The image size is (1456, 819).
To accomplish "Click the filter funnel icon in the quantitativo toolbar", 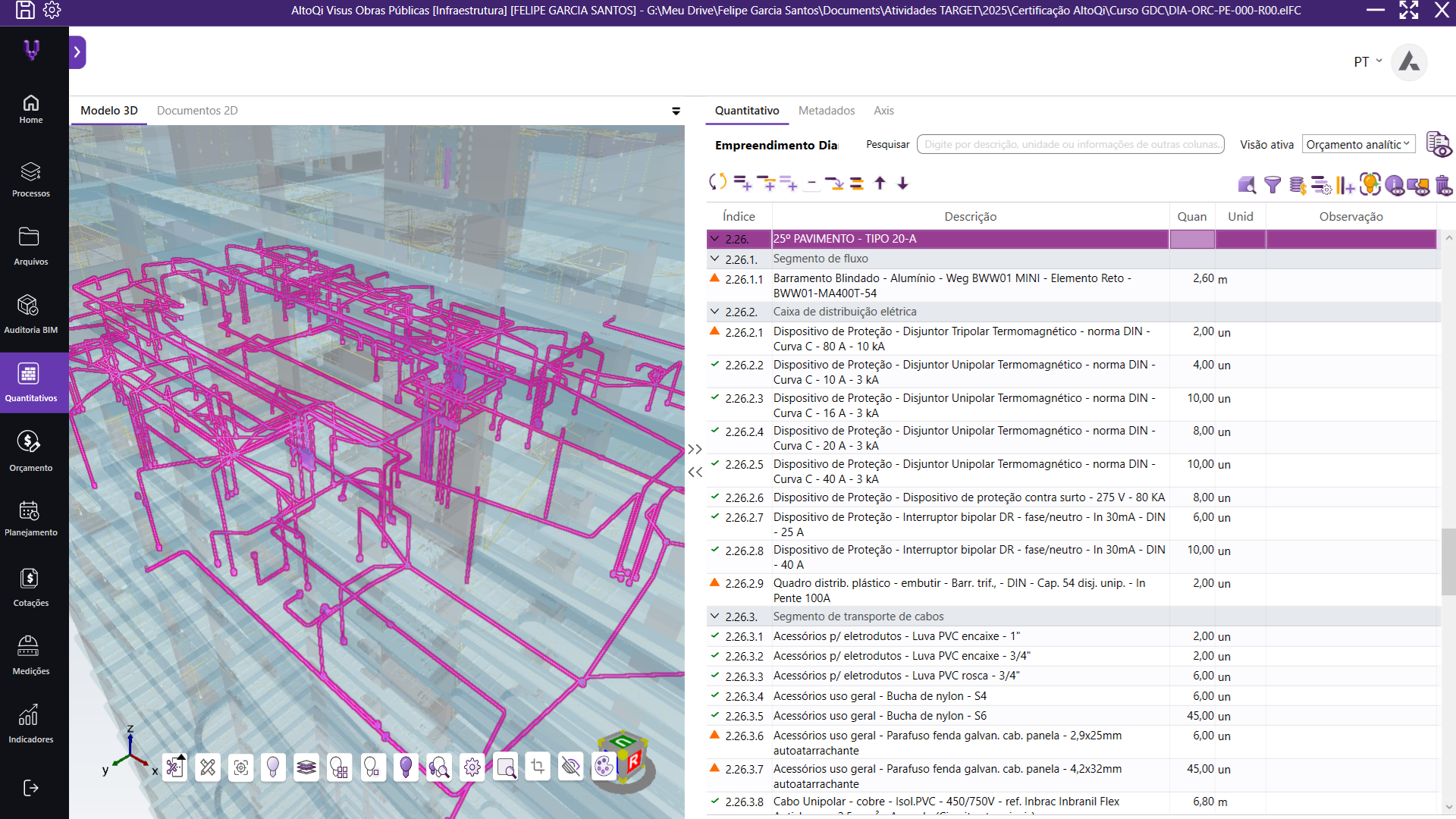I will coord(1272,184).
